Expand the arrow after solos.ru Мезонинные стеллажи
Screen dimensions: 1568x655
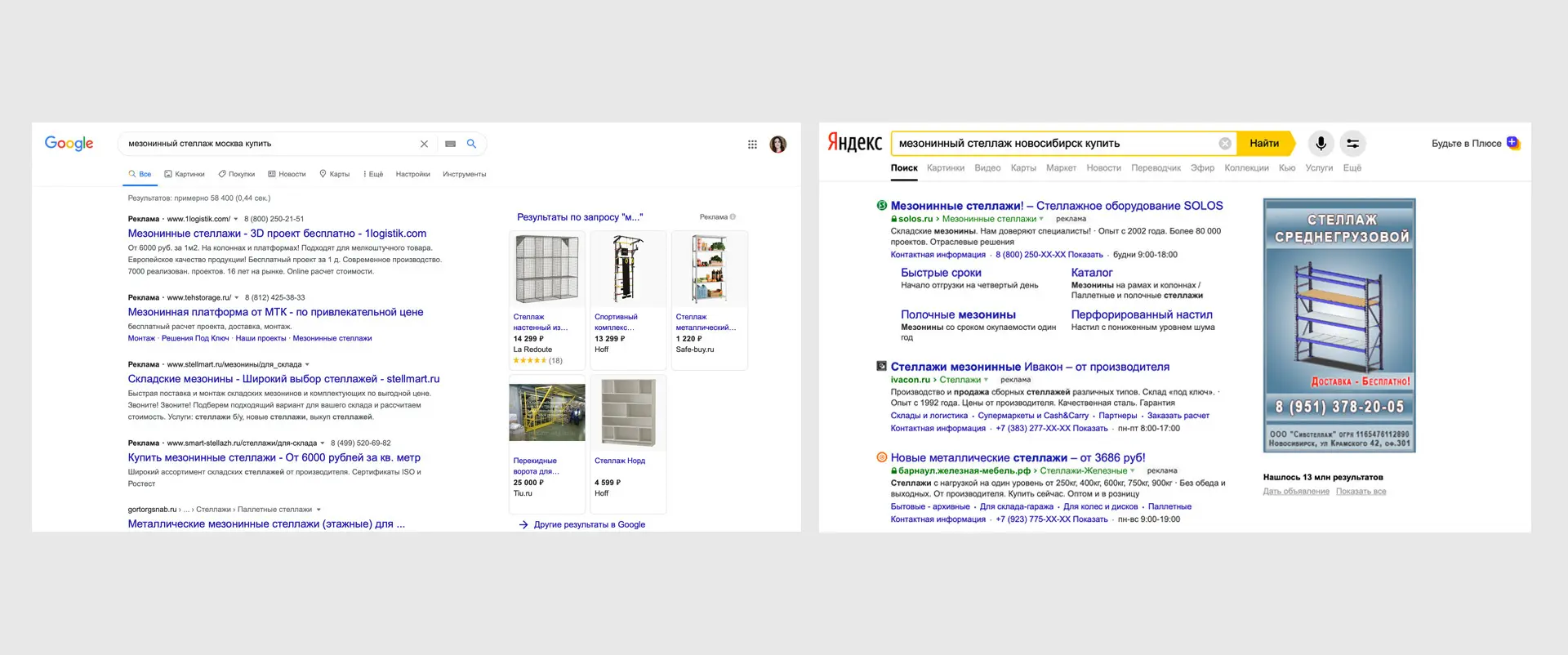(x=1041, y=219)
